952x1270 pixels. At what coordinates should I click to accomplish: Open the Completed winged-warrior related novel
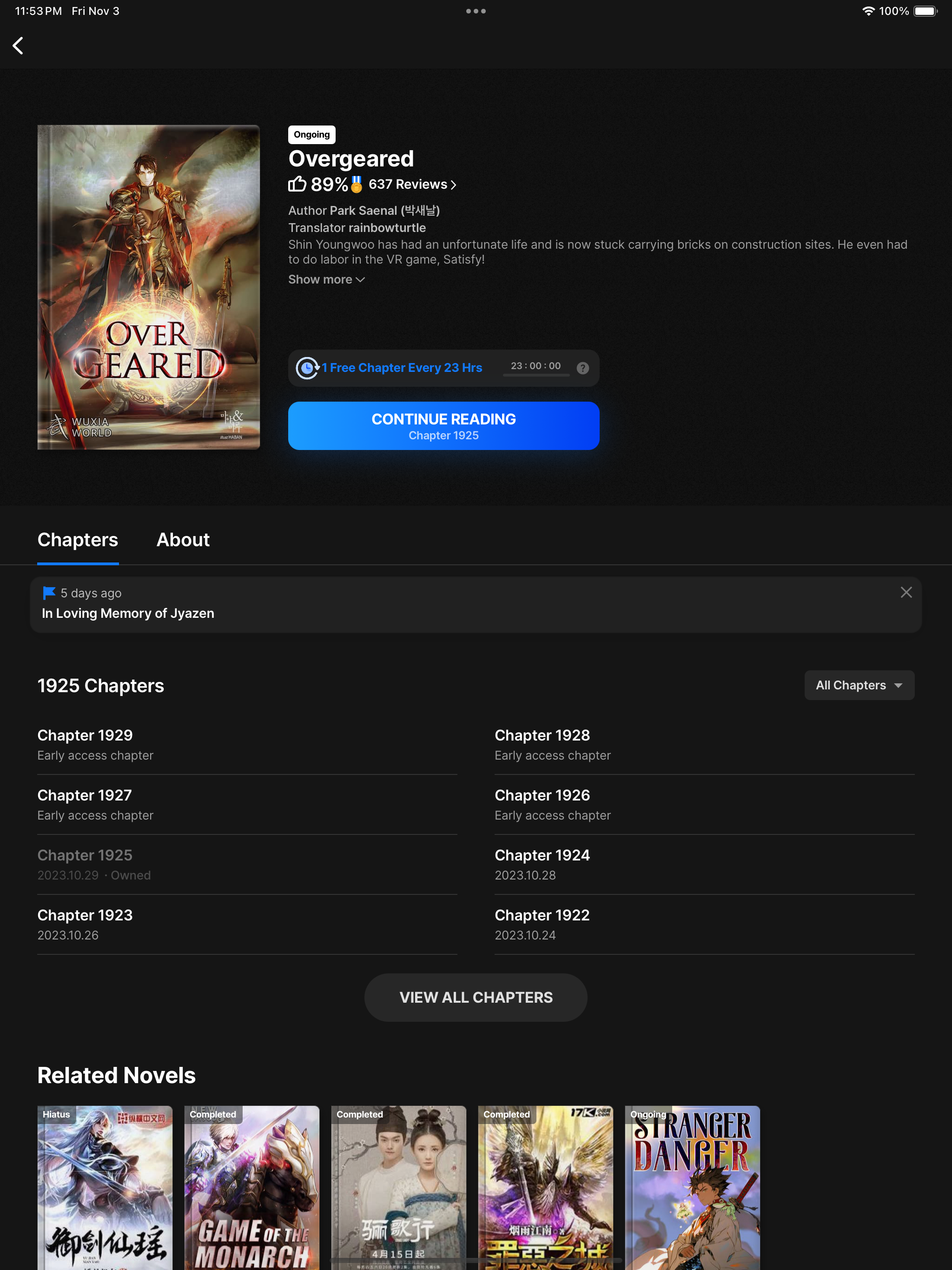[545, 1187]
